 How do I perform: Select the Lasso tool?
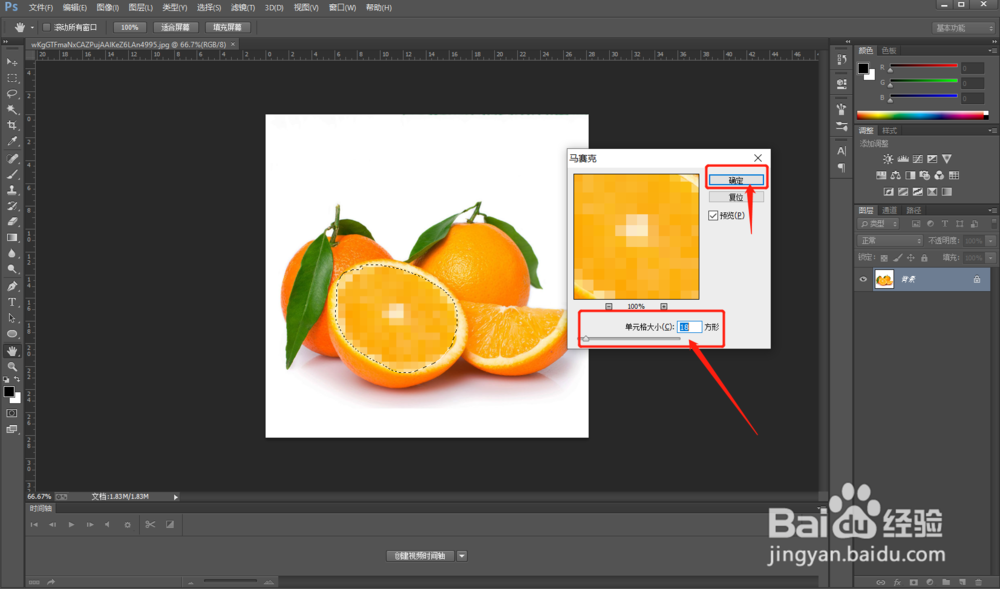11,94
